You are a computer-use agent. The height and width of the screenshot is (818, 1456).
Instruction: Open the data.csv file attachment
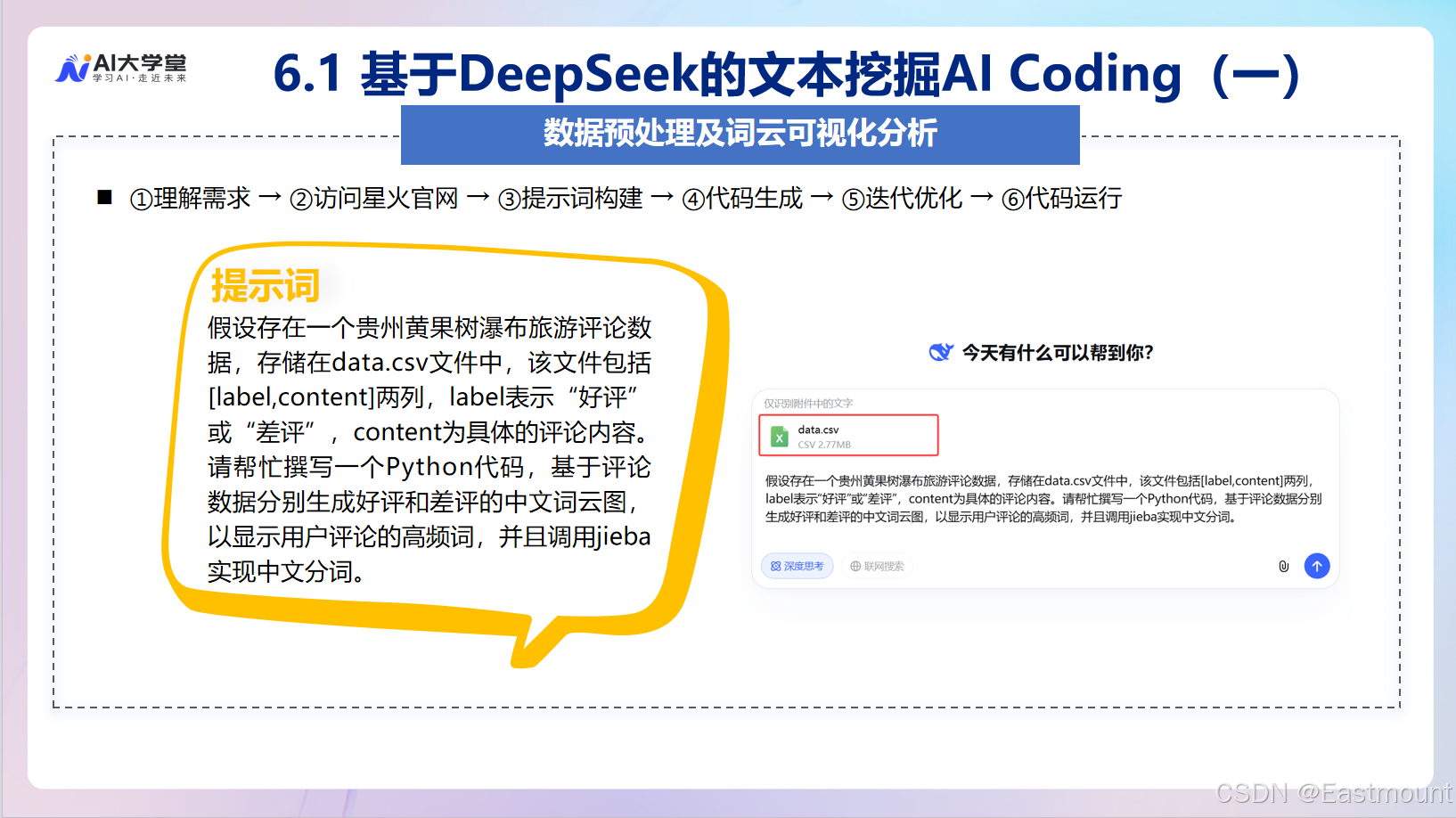click(848, 436)
